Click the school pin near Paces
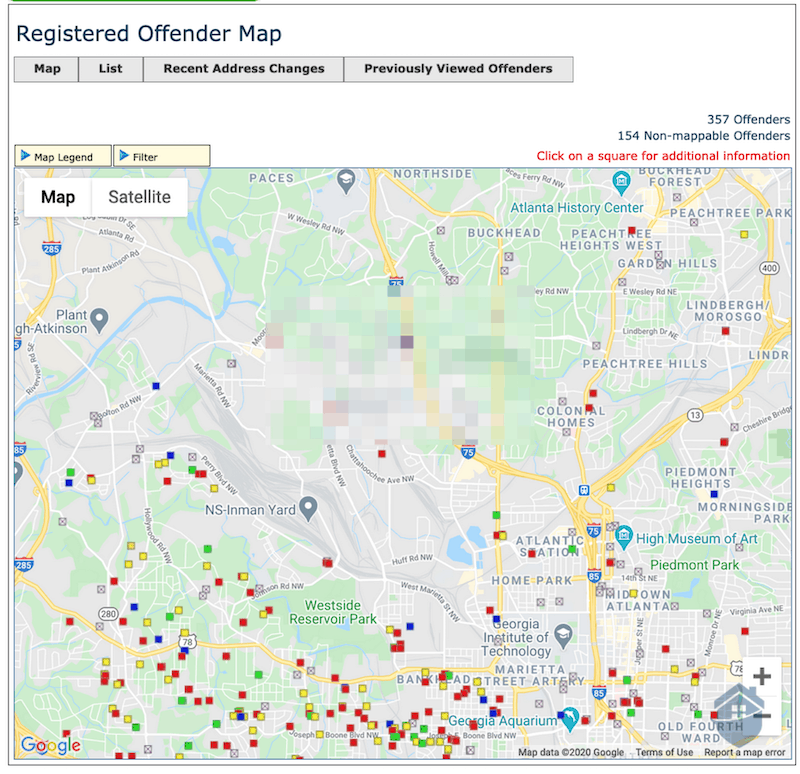This screenshot has height=774, width=800. [346, 181]
